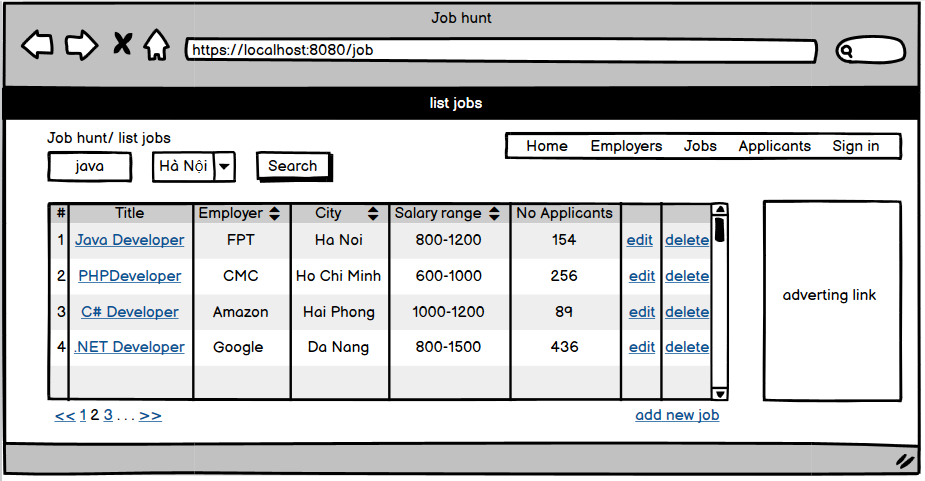
Task: Click the 154 applicants cell
Action: 564,240
